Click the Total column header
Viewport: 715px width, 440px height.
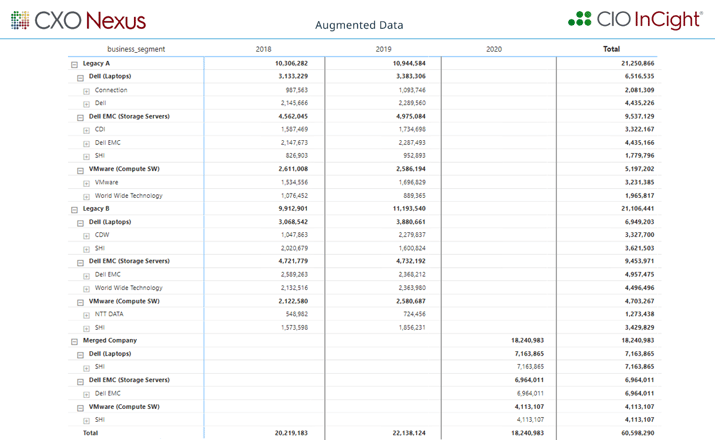pyautogui.click(x=611, y=49)
